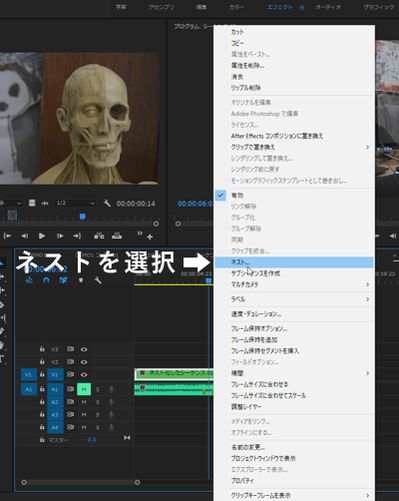The width and height of the screenshot is (399, 501).
Task: Solo audio track A1
Action: [x=98, y=389]
